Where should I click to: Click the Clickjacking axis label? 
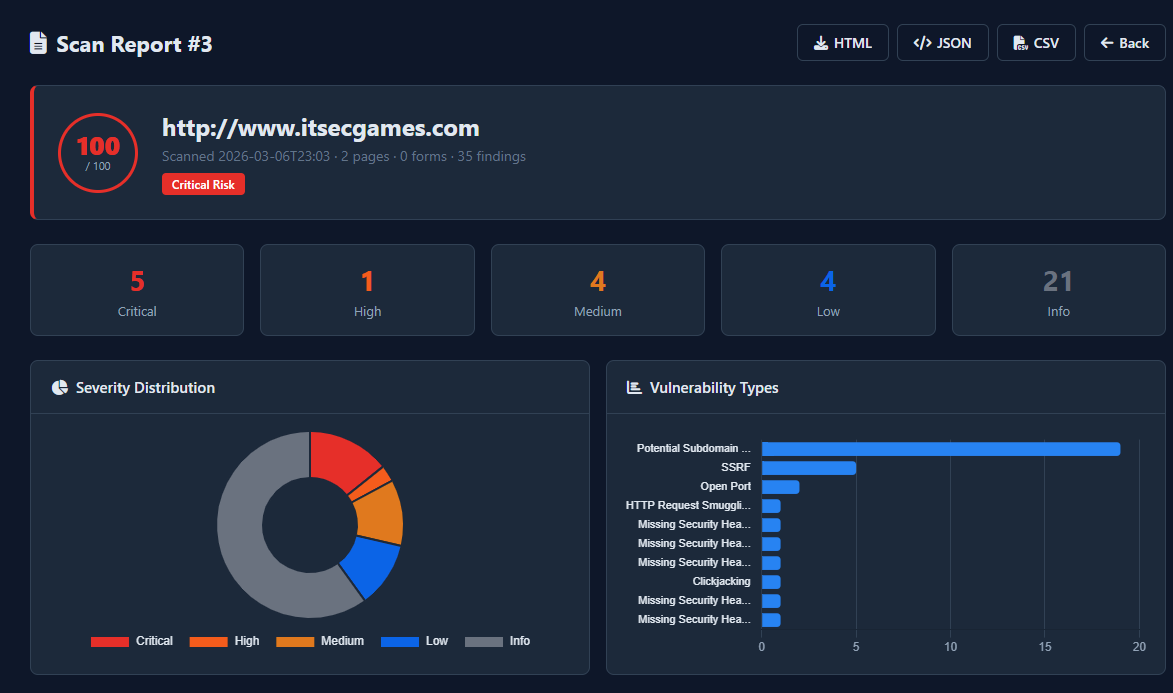coord(721,581)
